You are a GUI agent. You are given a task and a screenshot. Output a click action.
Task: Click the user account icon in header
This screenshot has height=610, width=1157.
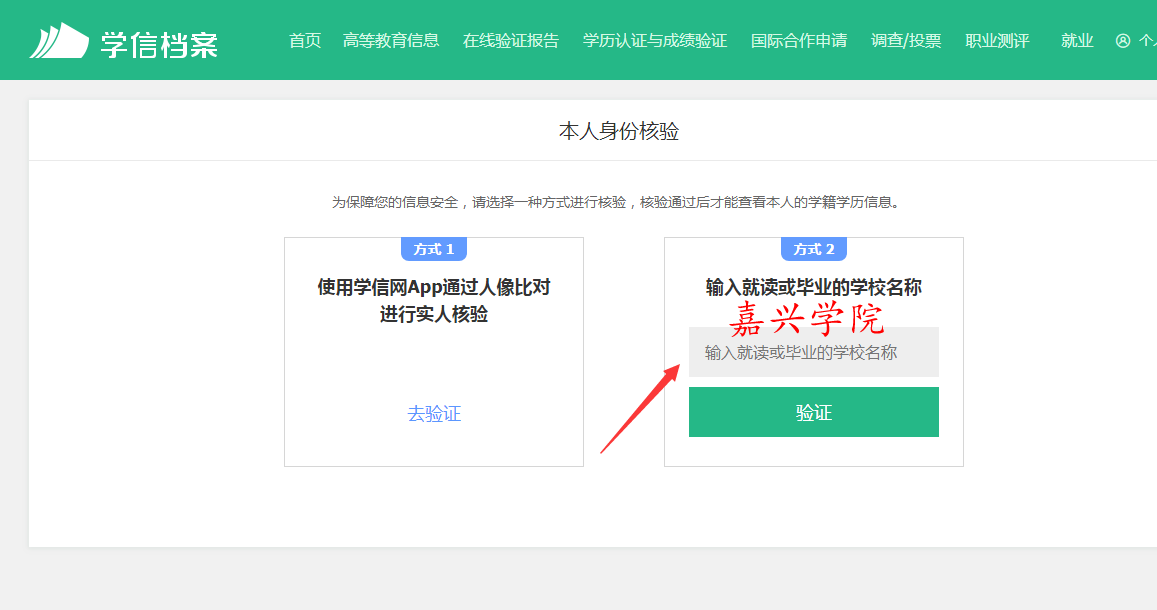coord(1123,41)
